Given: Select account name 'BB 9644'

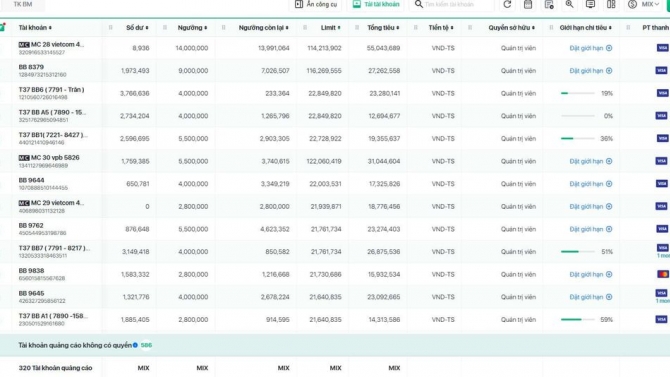Looking at the screenshot, I should click(31, 180).
